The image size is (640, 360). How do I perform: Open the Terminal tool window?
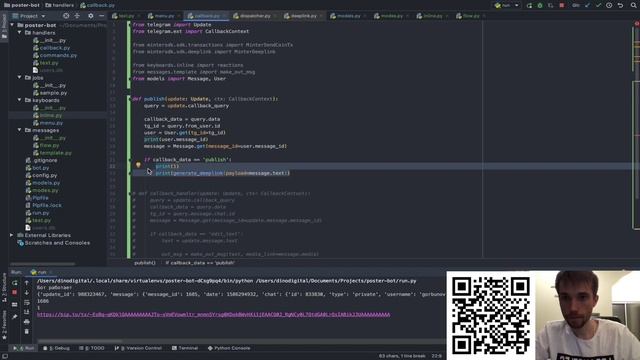(185, 348)
